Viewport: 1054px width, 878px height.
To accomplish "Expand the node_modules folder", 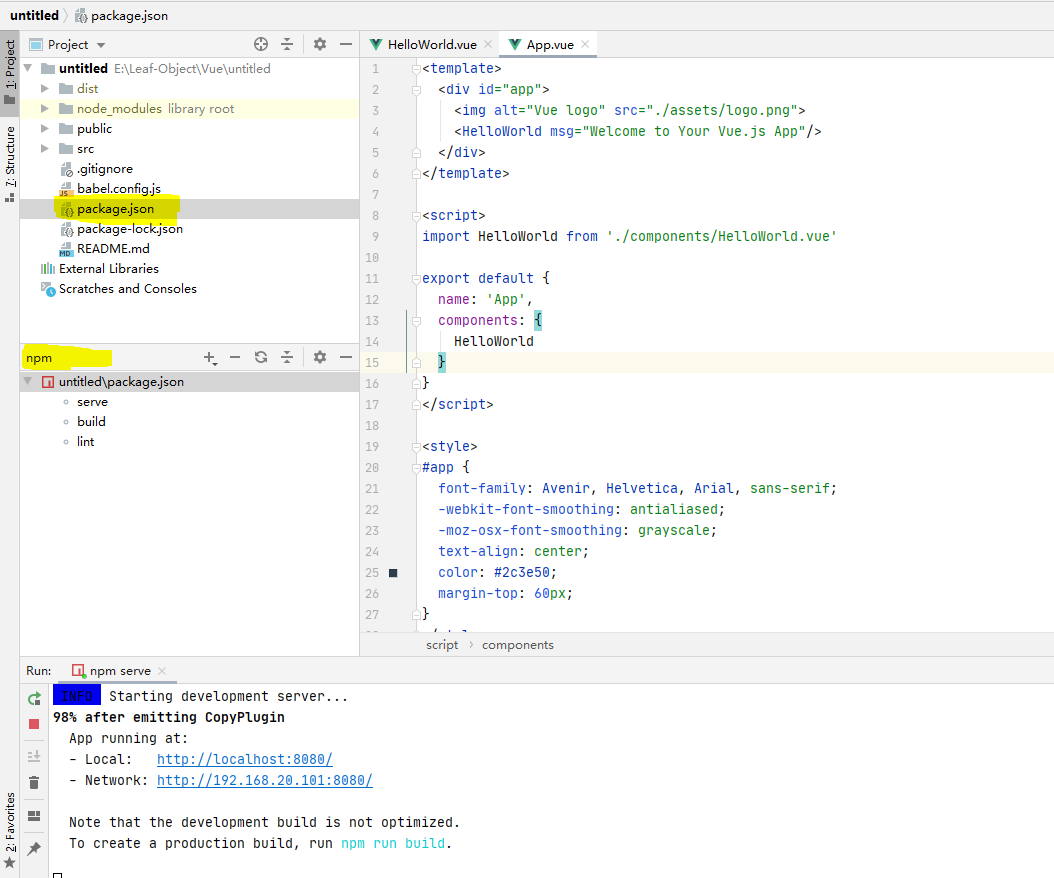I will click(45, 109).
